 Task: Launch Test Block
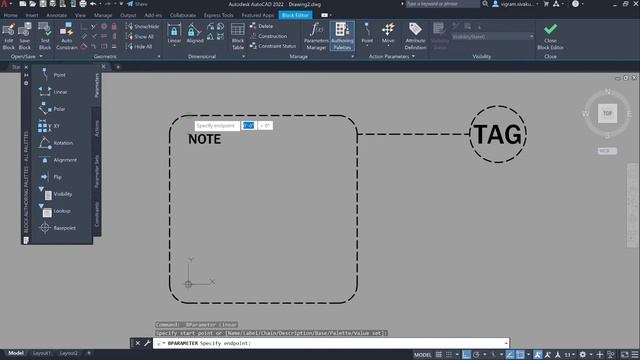(45, 36)
